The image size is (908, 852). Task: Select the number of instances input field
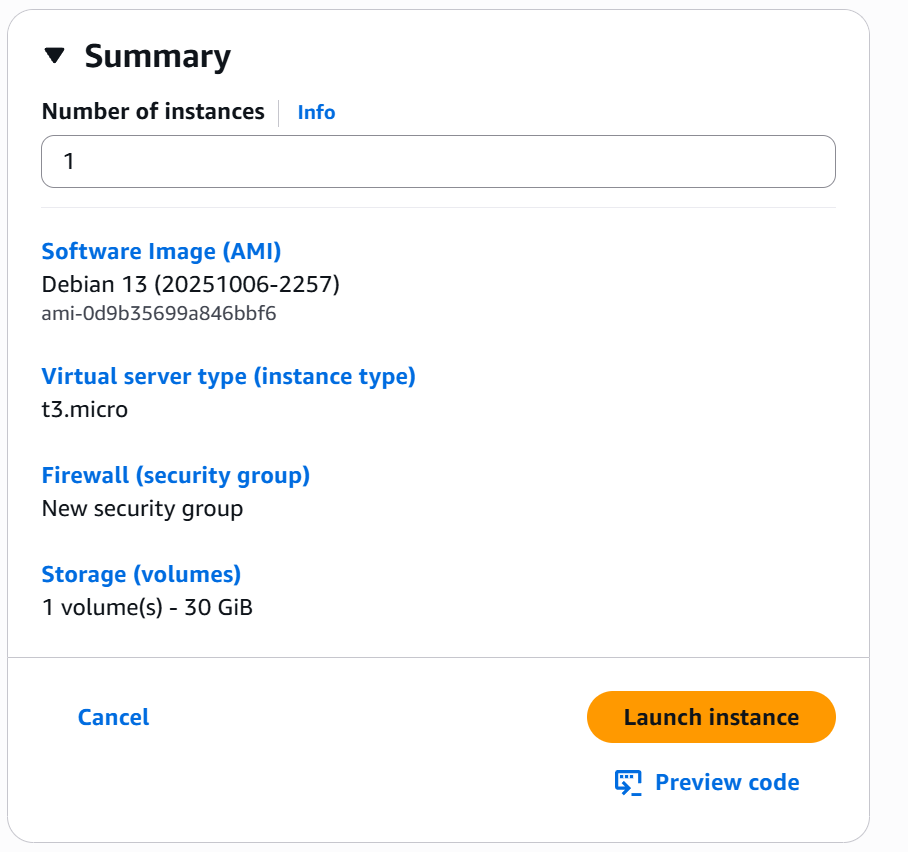[438, 161]
